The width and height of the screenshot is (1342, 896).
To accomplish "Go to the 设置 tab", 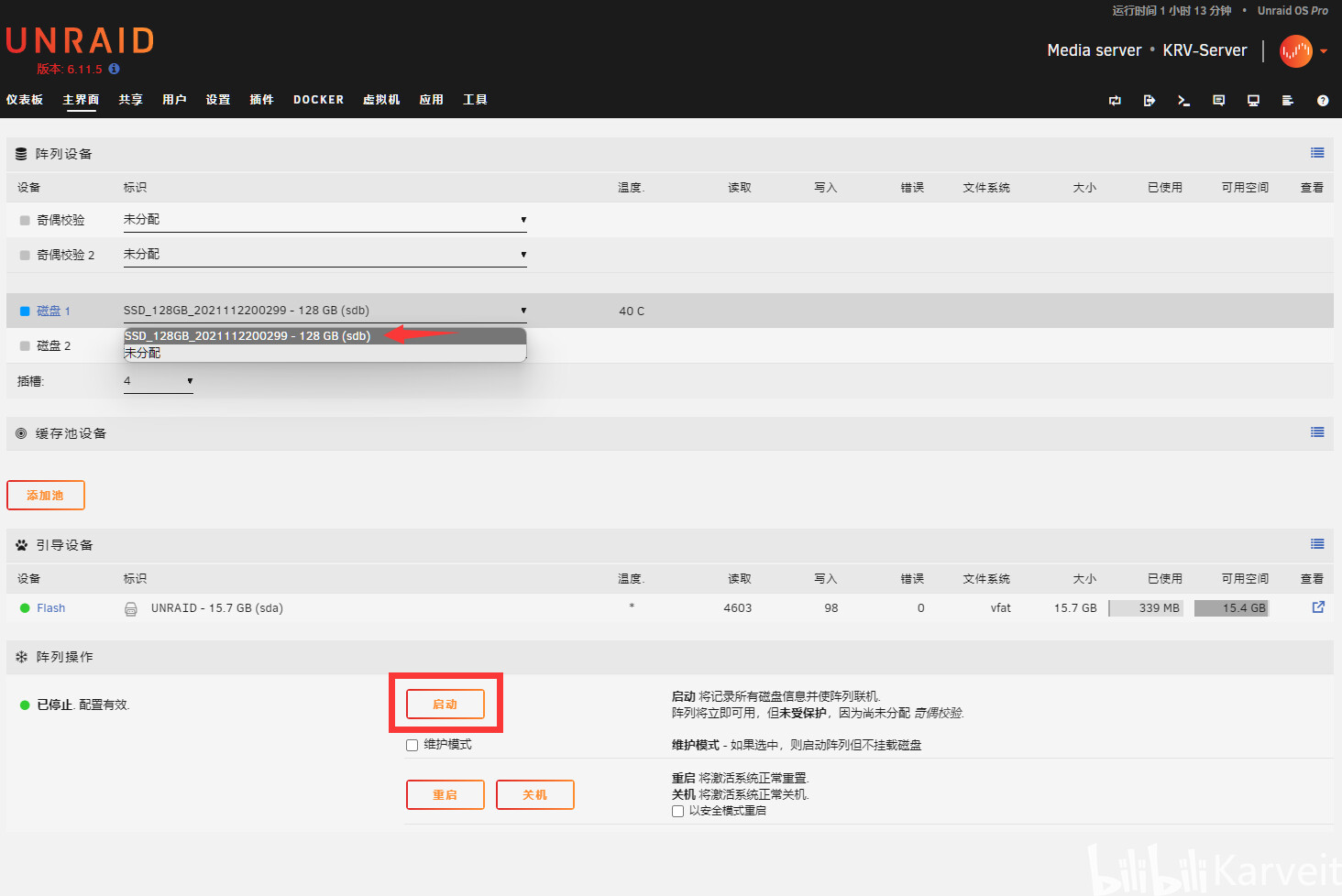I will pyautogui.click(x=218, y=100).
